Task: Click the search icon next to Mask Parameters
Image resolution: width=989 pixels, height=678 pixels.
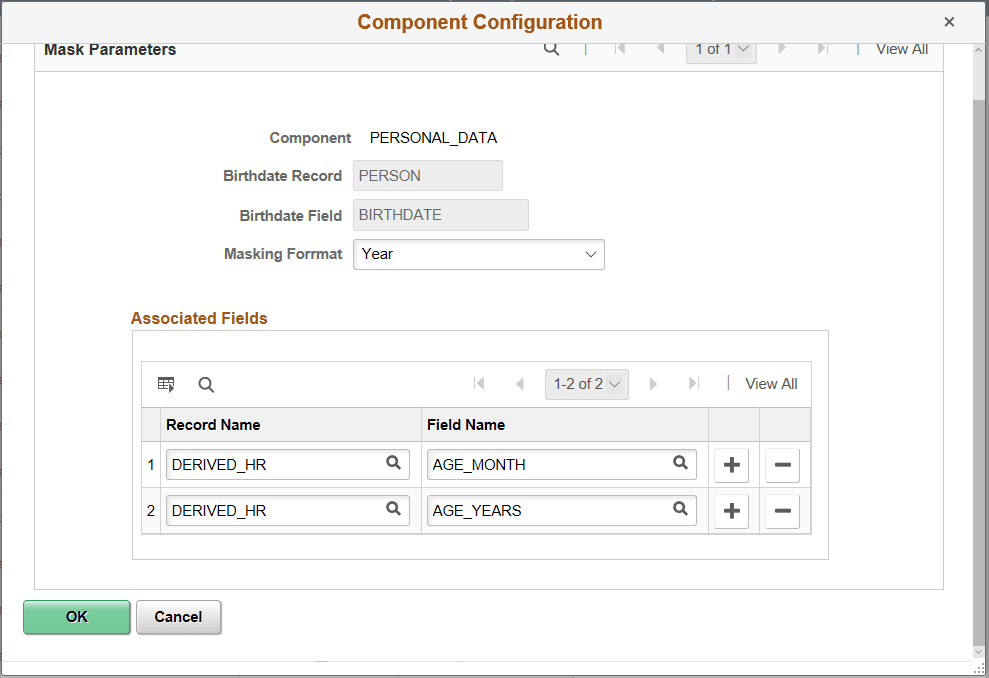Action: click(551, 48)
